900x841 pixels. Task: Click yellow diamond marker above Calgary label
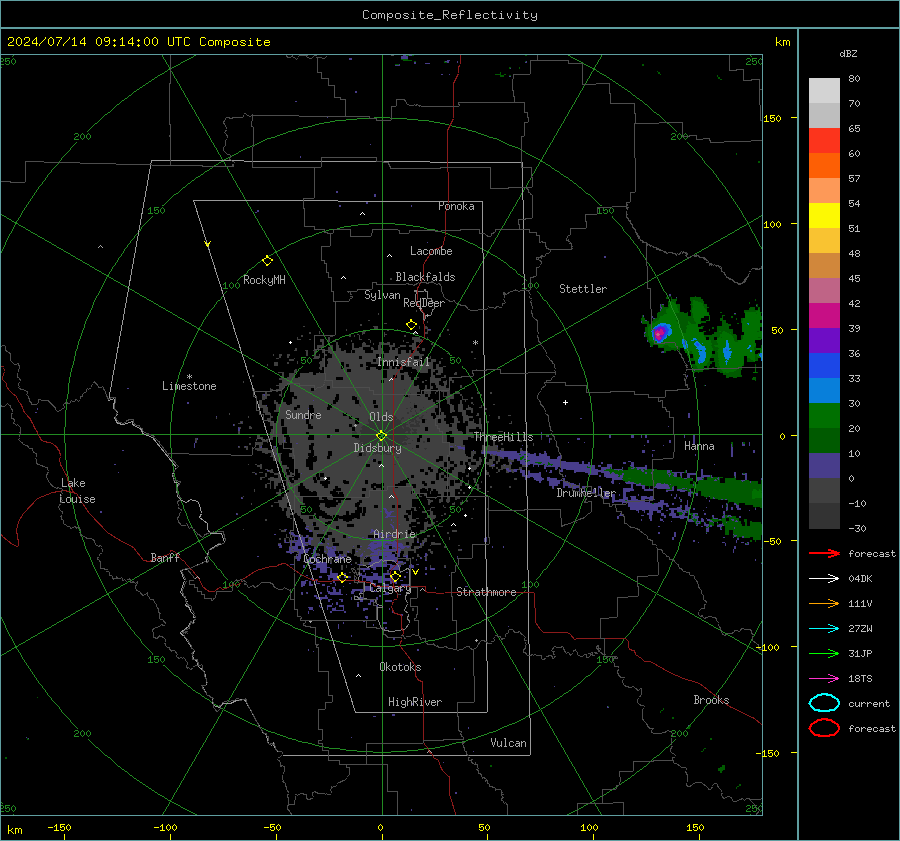point(395,576)
